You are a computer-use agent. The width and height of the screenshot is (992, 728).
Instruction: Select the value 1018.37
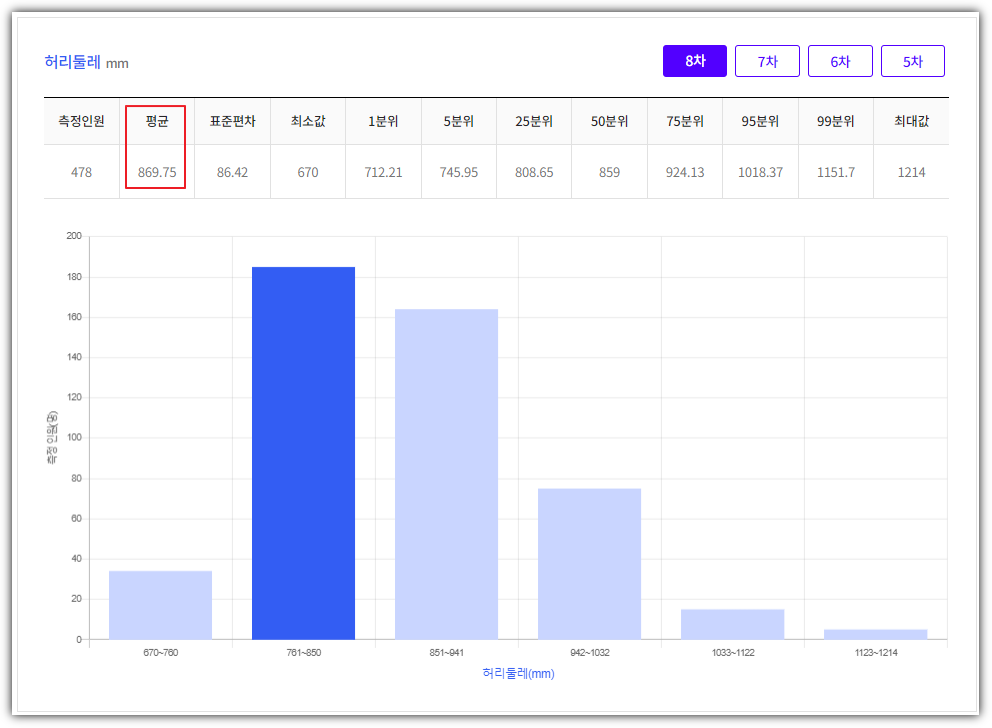(760, 172)
